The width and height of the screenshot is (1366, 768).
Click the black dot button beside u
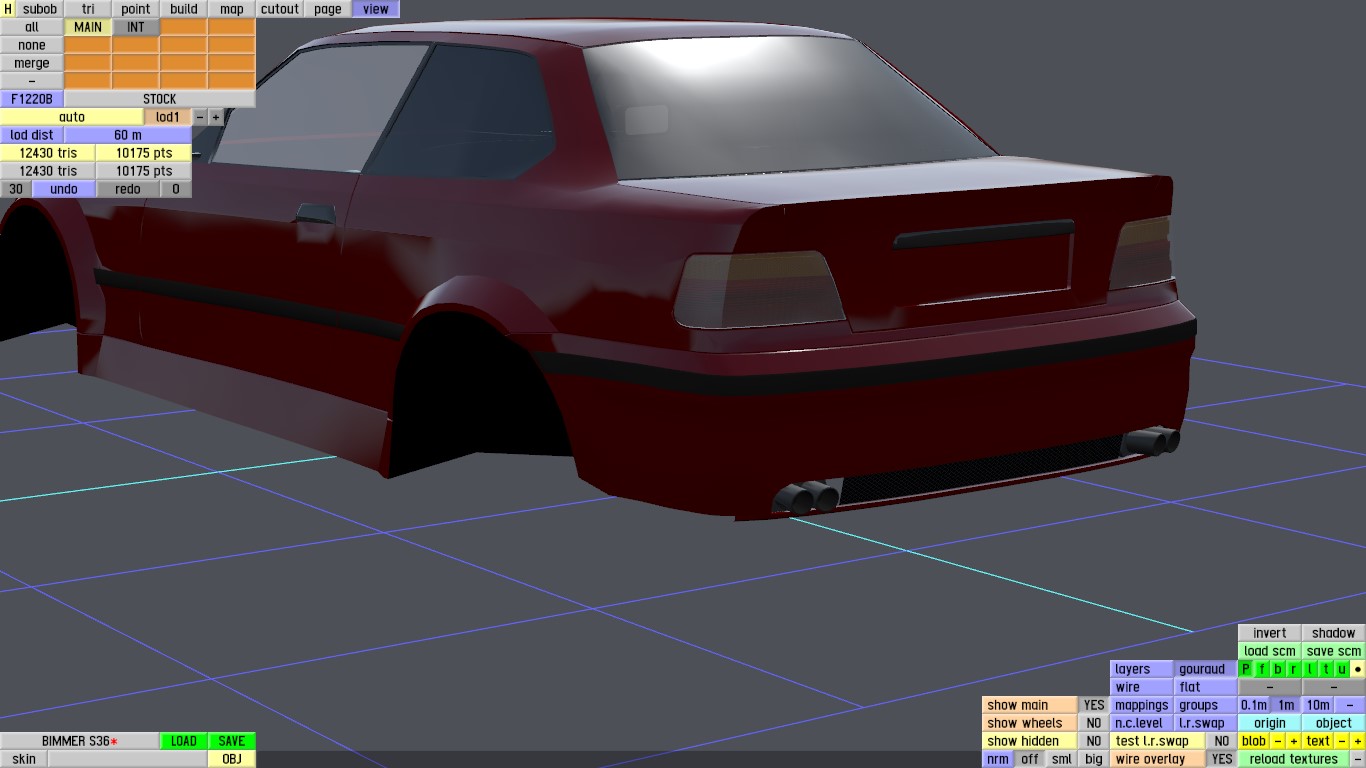(x=1358, y=669)
